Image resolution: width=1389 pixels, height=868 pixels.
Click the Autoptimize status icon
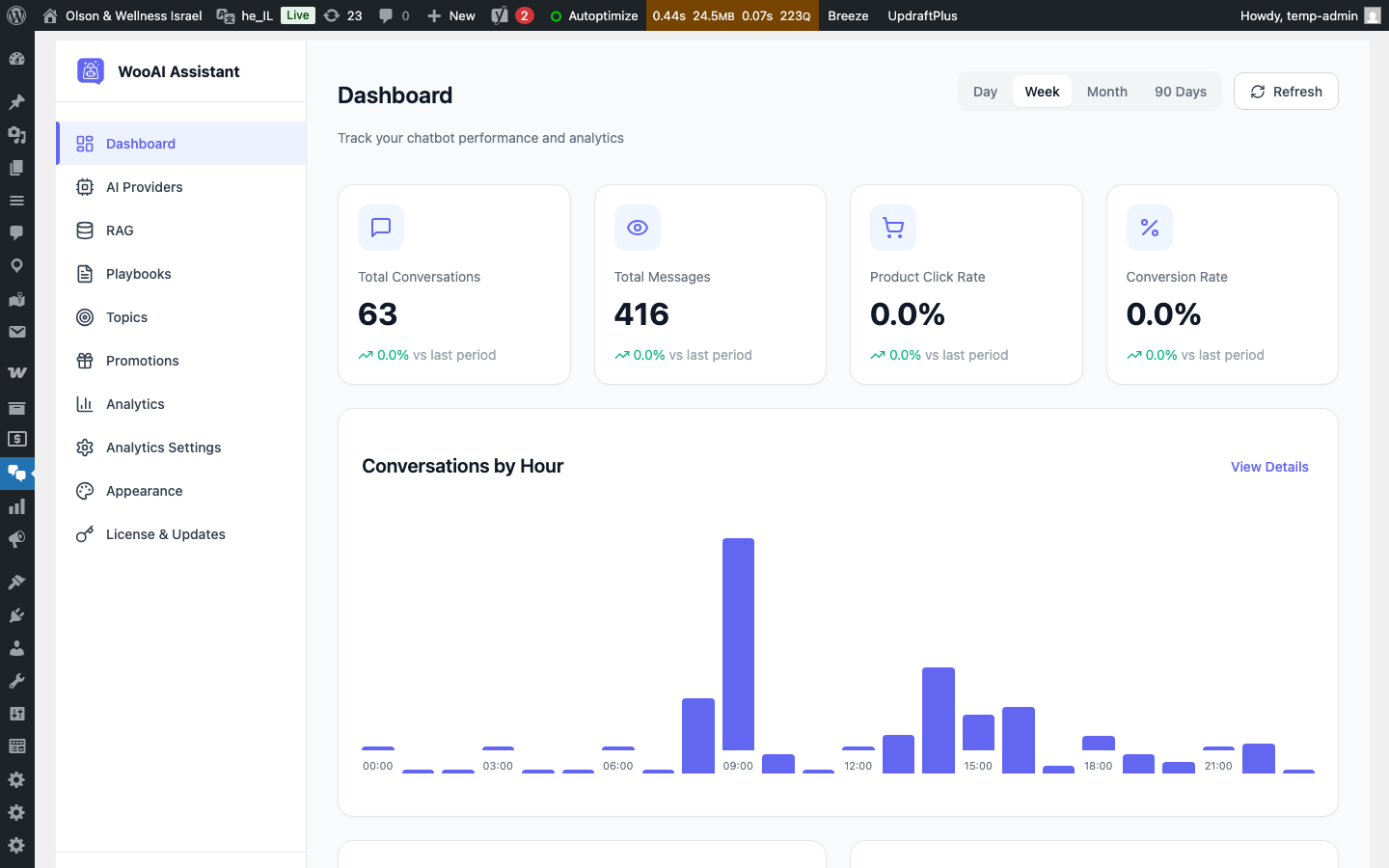[x=555, y=15]
